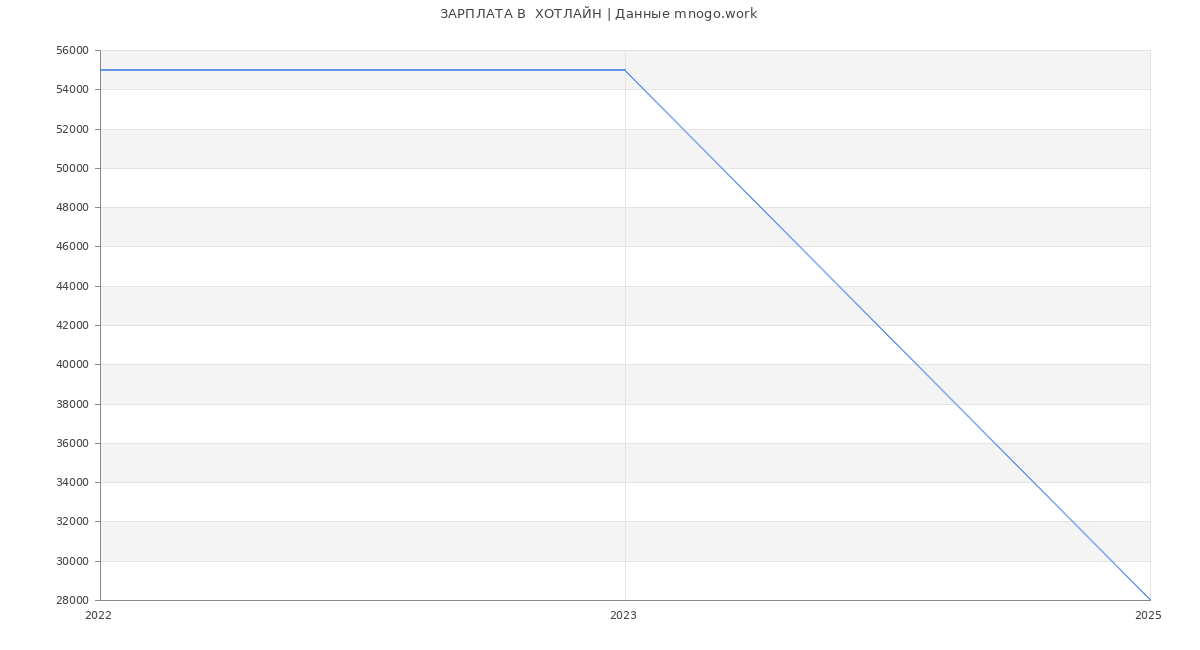Click the 40000 y-axis label
Image resolution: width=1200 pixels, height=650 pixels.
[73, 365]
